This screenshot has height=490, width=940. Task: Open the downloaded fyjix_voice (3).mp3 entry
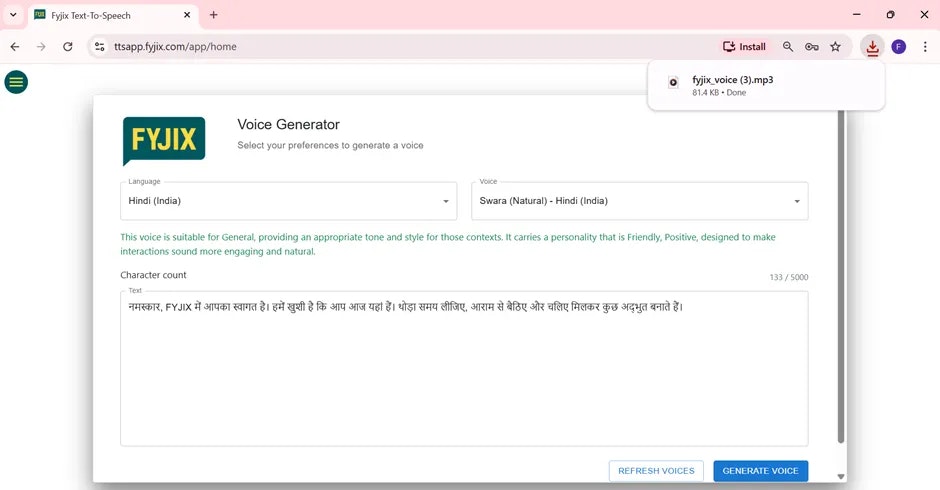766,86
